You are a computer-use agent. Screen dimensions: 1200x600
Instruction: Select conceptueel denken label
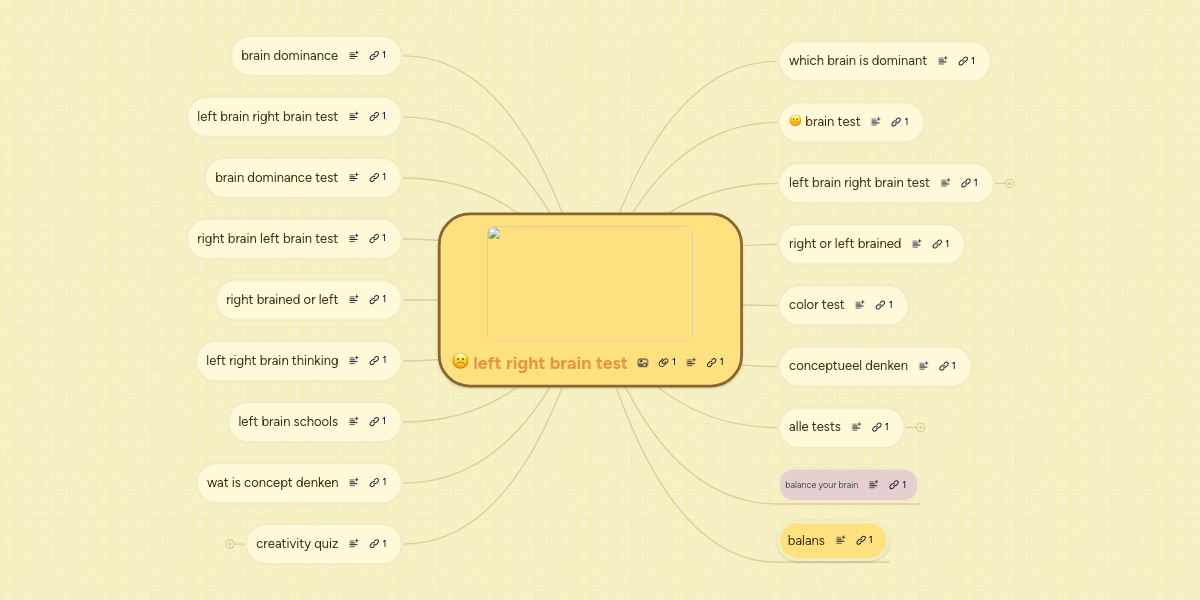pyautogui.click(x=849, y=366)
